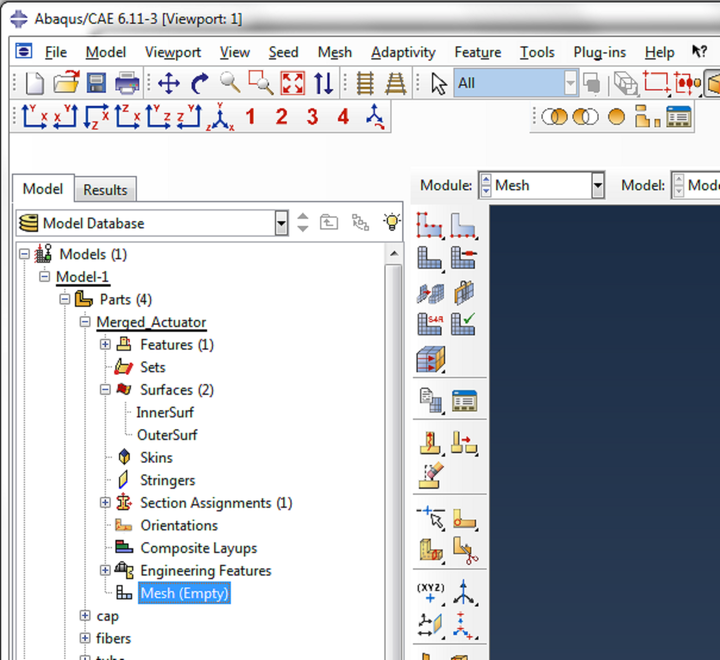Select the Pan View tool

[169, 84]
